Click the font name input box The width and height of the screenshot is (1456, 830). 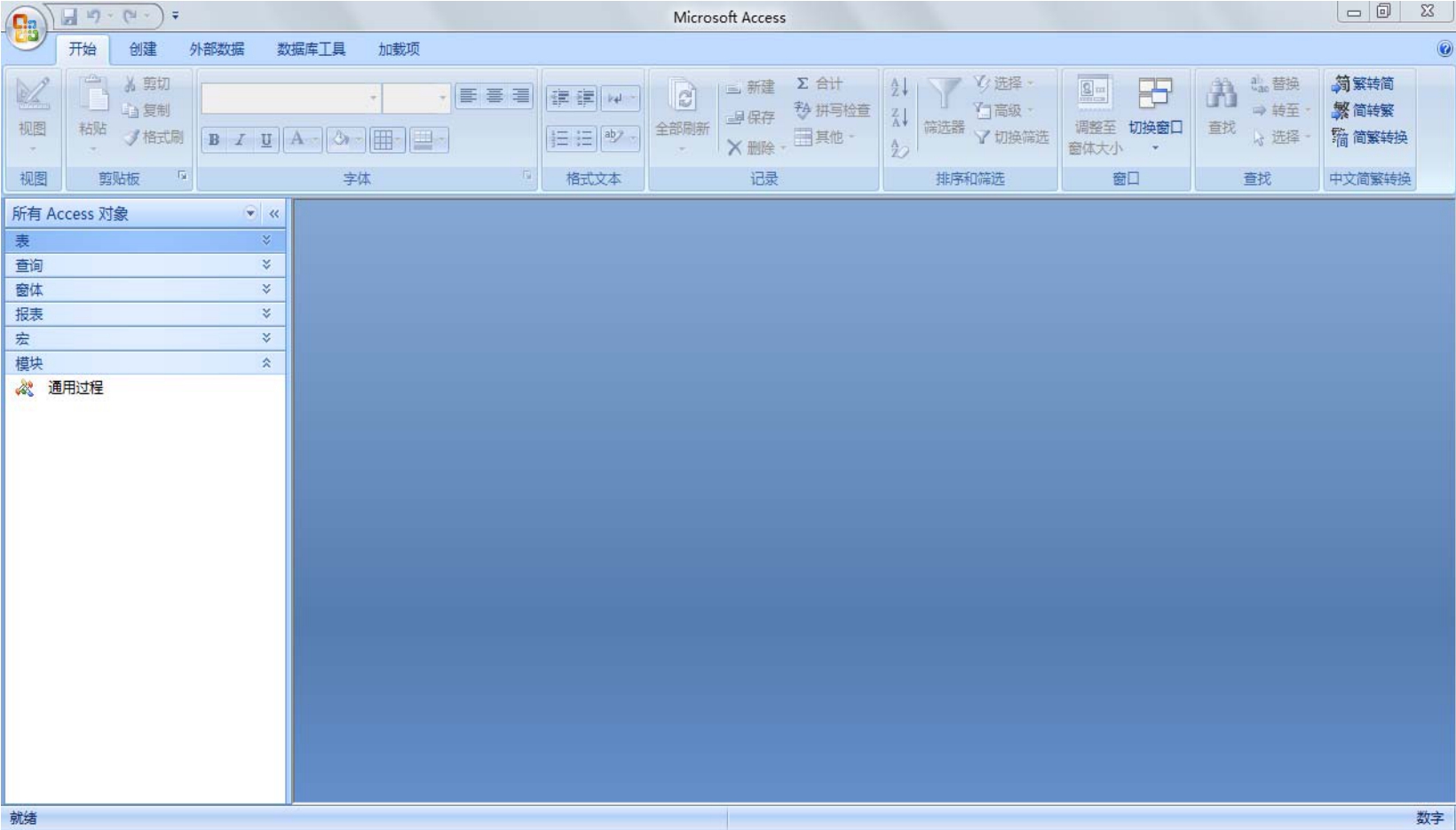[x=284, y=98]
